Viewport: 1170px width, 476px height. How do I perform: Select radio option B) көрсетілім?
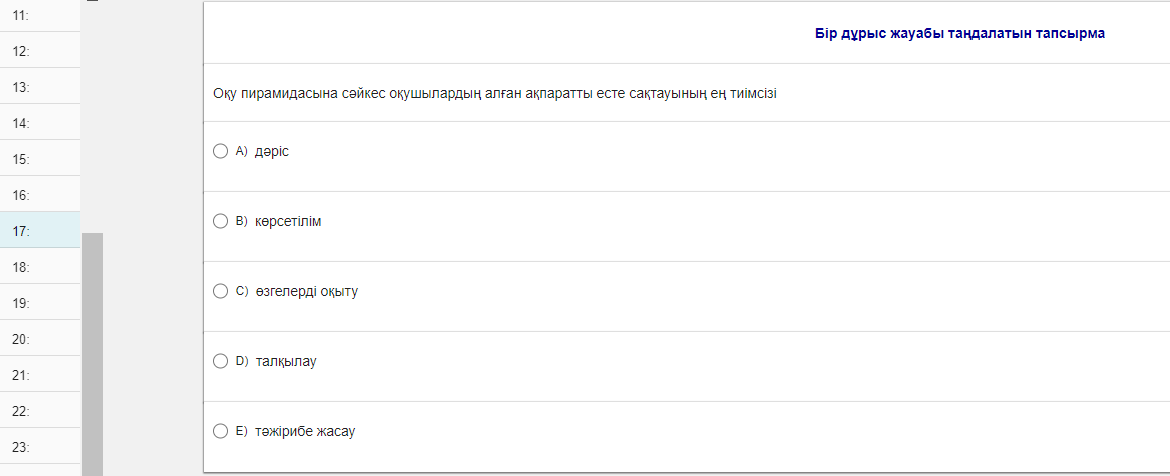[x=221, y=221]
